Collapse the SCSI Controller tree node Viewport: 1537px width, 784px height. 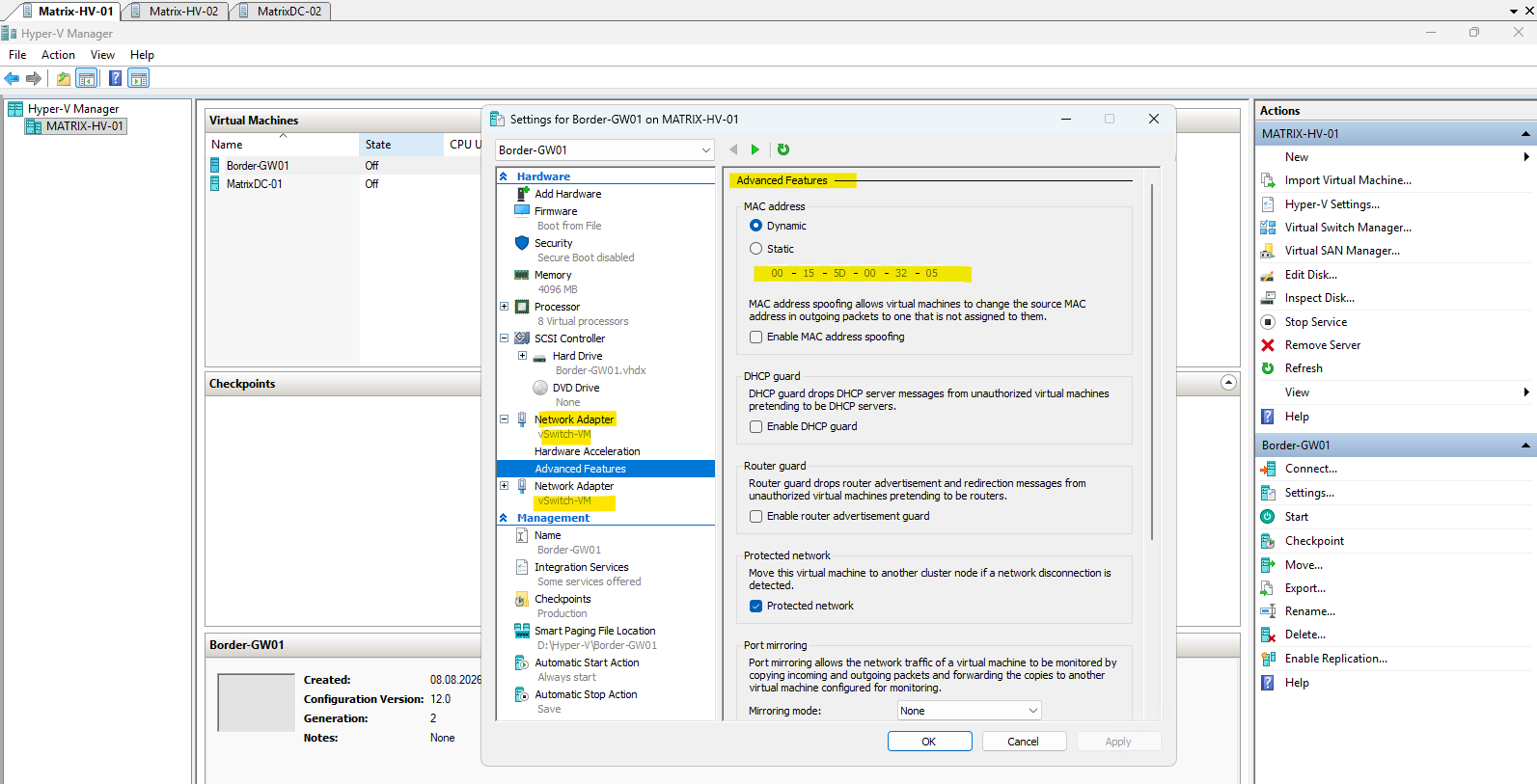click(504, 338)
